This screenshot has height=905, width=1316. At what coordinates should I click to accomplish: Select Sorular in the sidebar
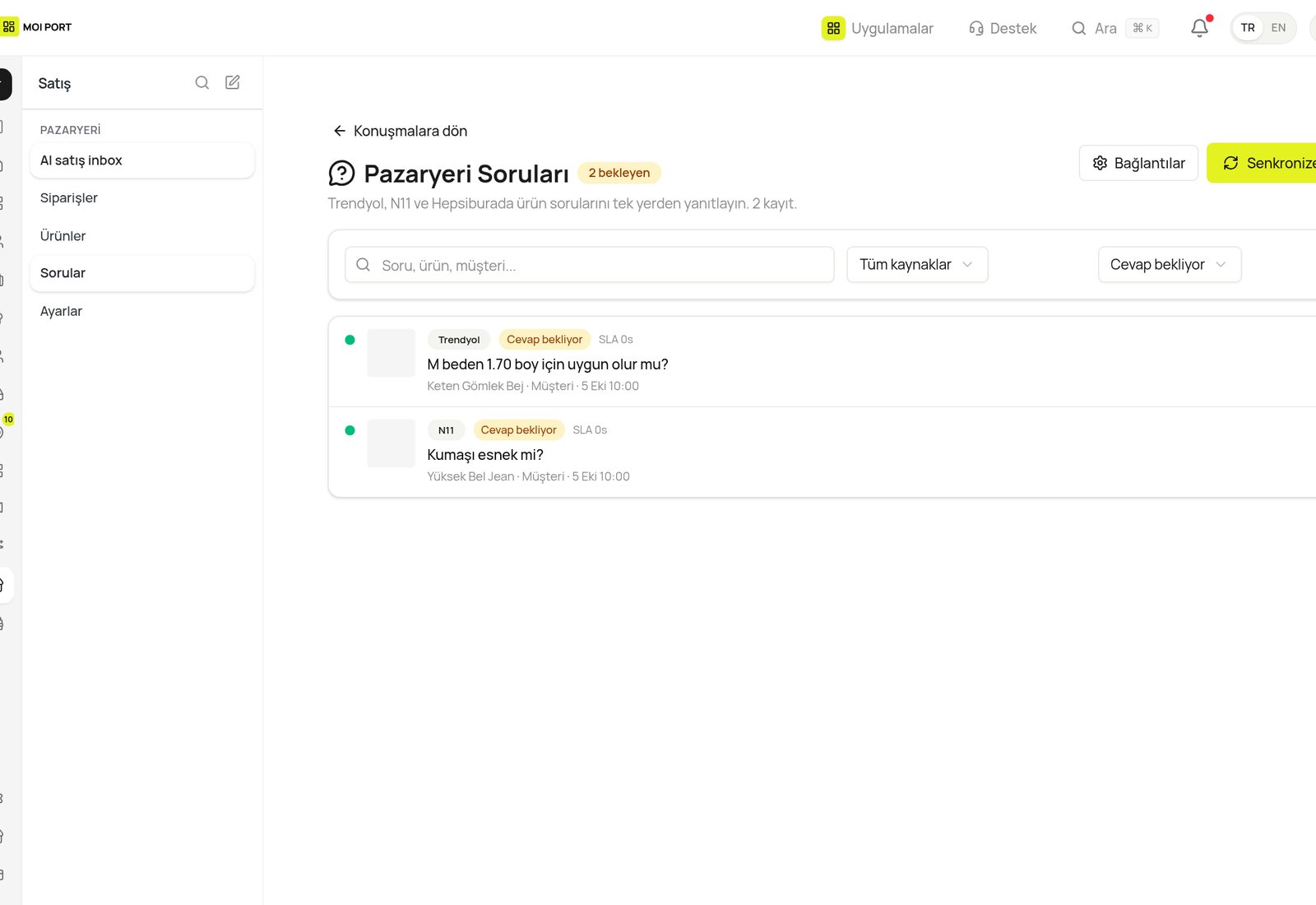click(x=142, y=273)
